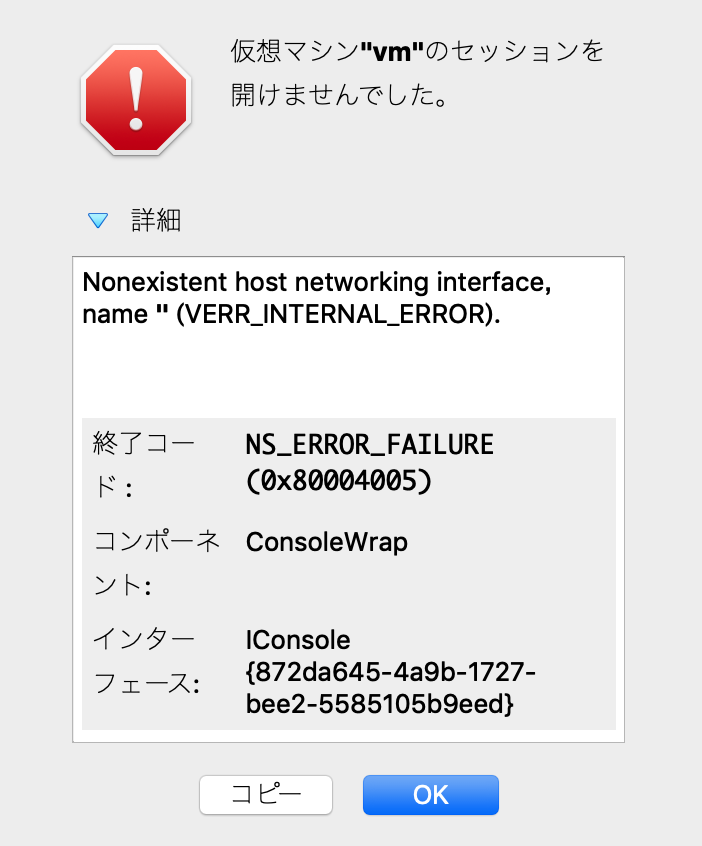
Task: Click the Nonexistent host networking interface message
Action: pos(317,282)
